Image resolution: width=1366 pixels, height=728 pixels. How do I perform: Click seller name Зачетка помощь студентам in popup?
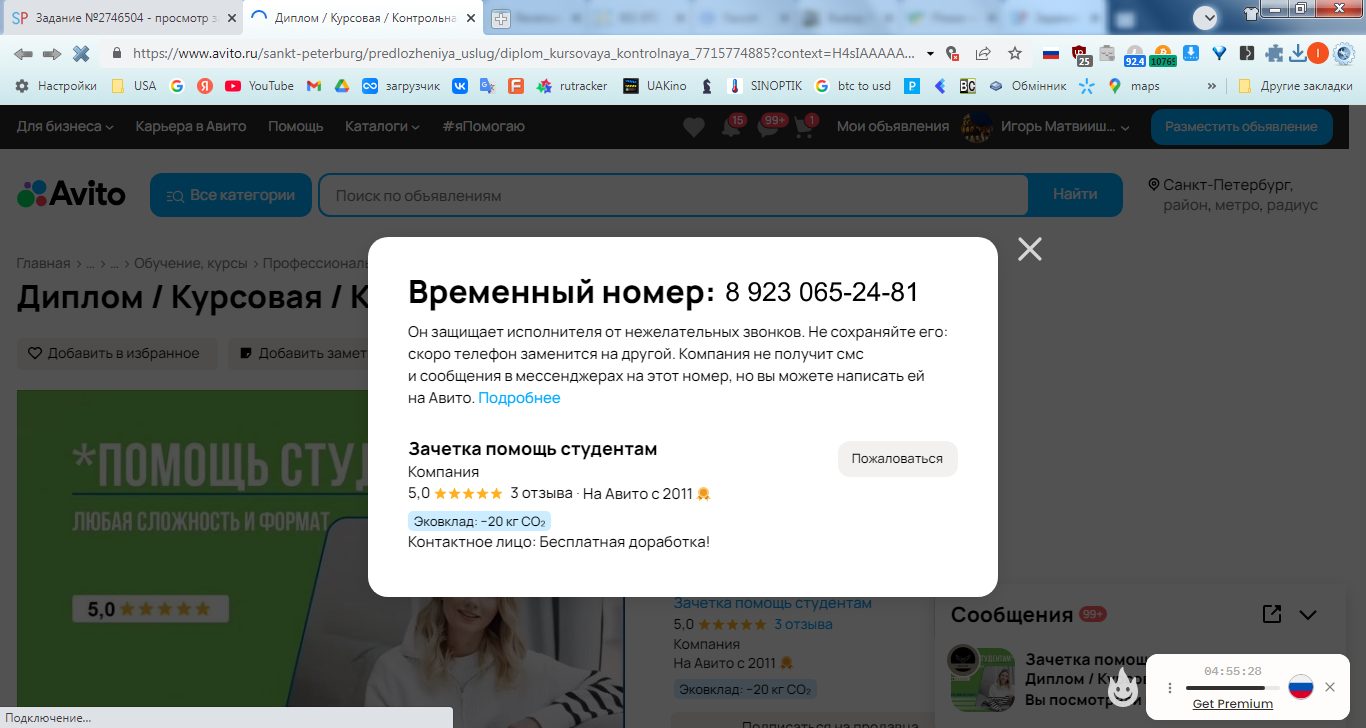pos(533,449)
